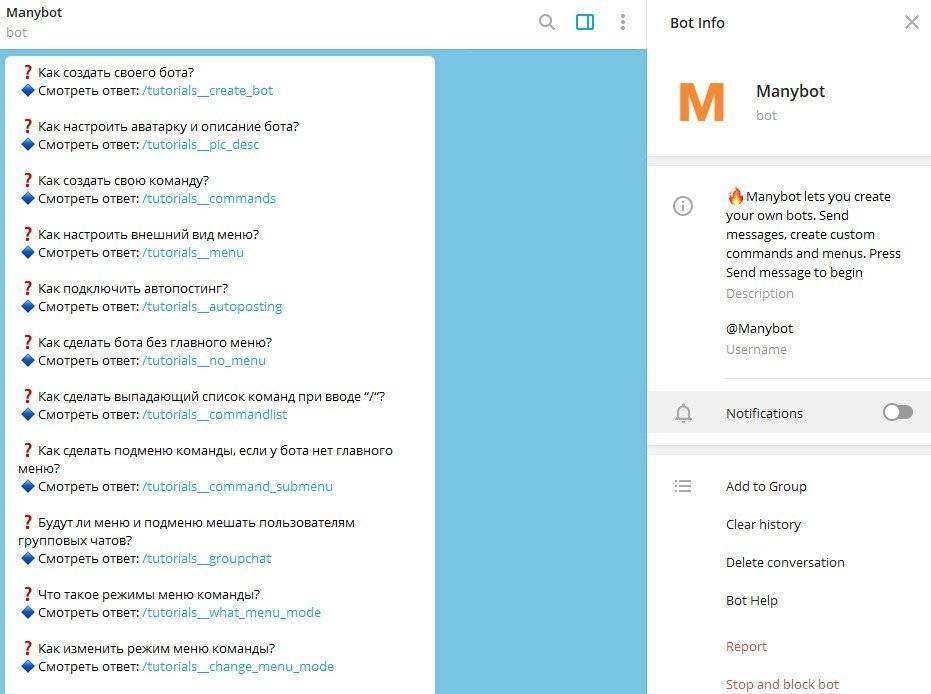Click the question 'Что такое режимы меню команды?'
The image size is (931, 694).
pyautogui.click(x=149, y=595)
